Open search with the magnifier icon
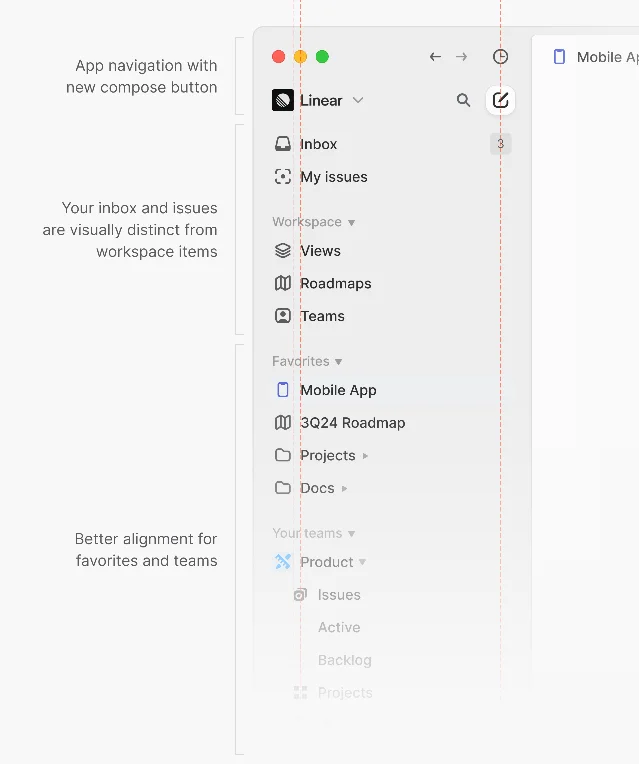 pyautogui.click(x=463, y=100)
